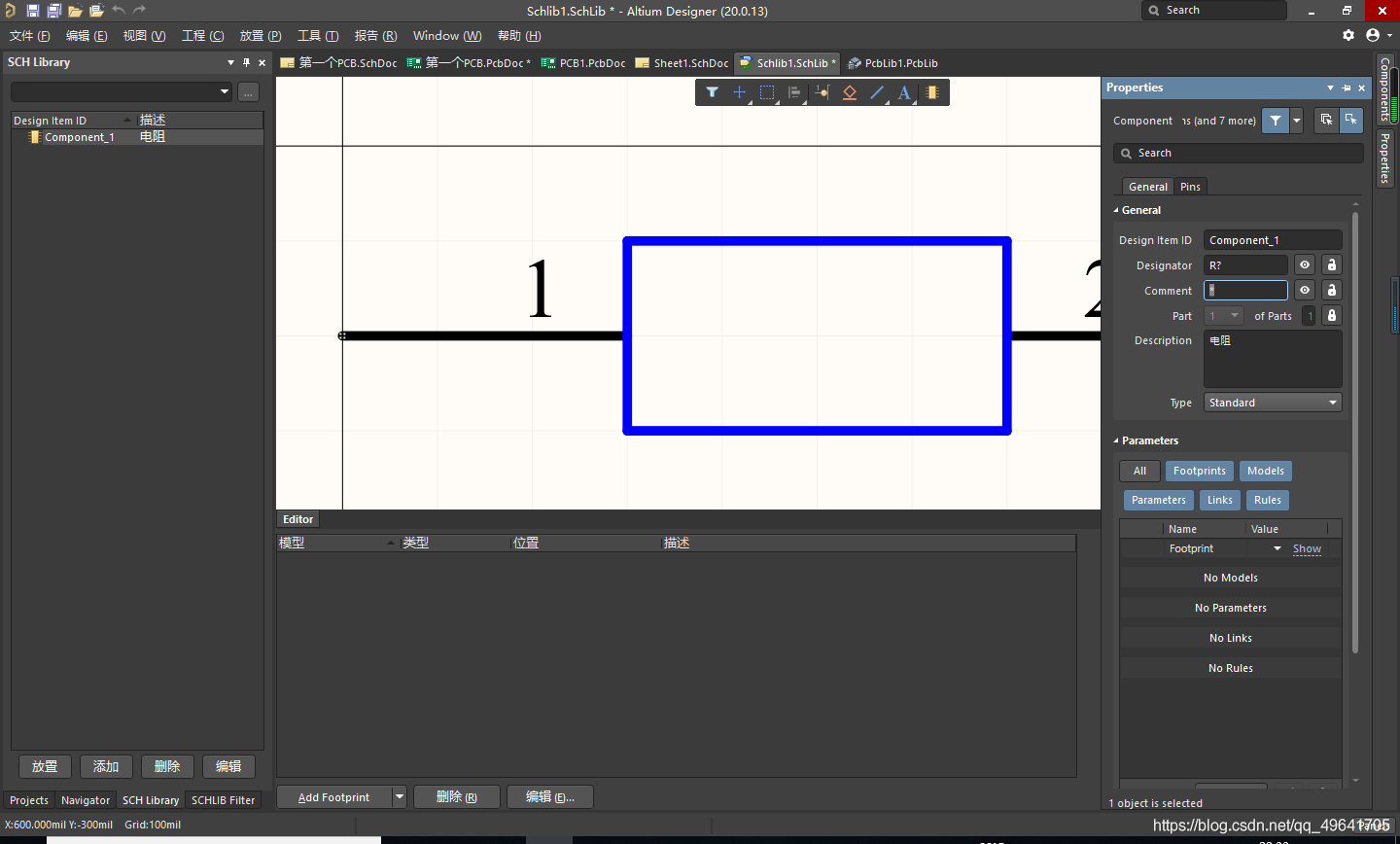The height and width of the screenshot is (844, 1400).
Task: Select the Place Pin tool in the active bar
Action: tap(822, 92)
